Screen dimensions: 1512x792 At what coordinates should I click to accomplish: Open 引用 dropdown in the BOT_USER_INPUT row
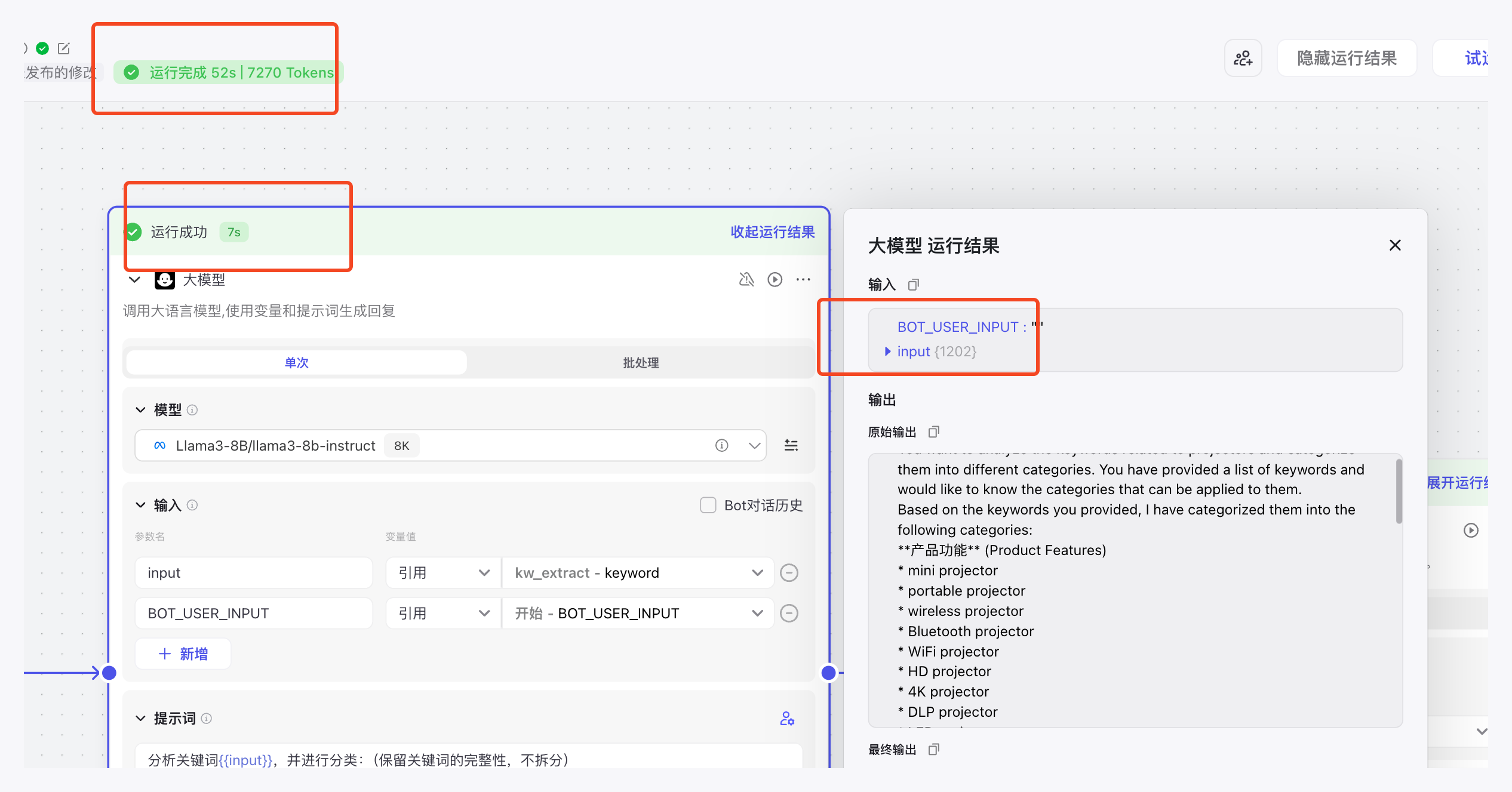[443, 614]
